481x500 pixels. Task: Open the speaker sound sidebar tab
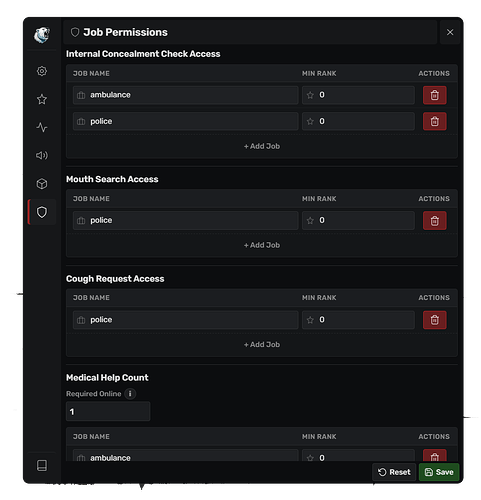(42, 155)
